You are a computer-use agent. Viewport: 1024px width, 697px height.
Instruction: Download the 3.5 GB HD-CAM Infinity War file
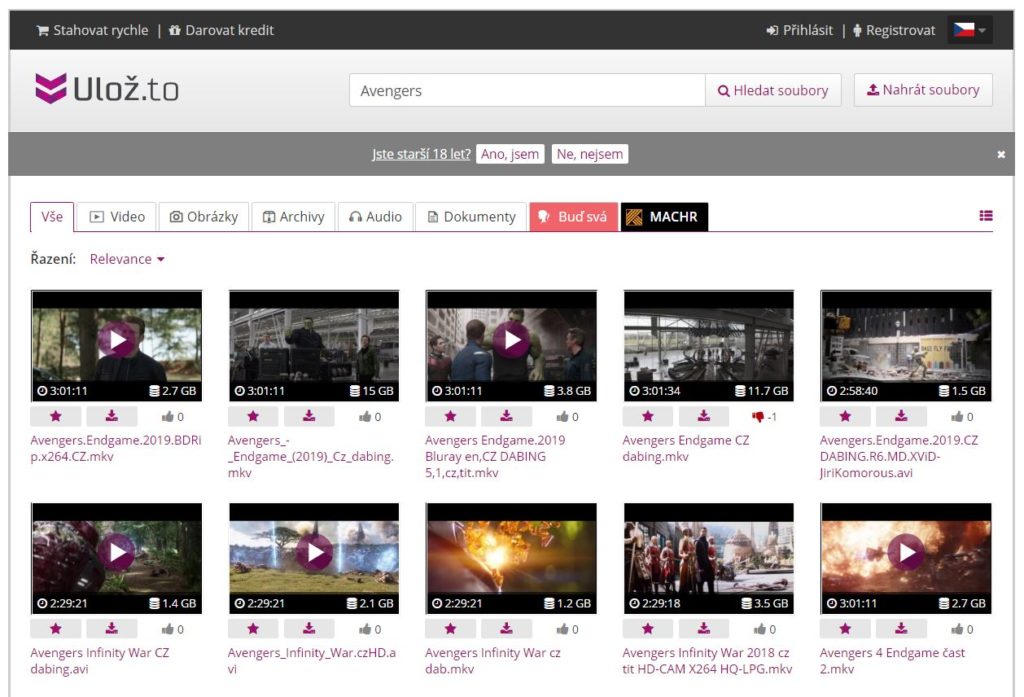coord(703,628)
